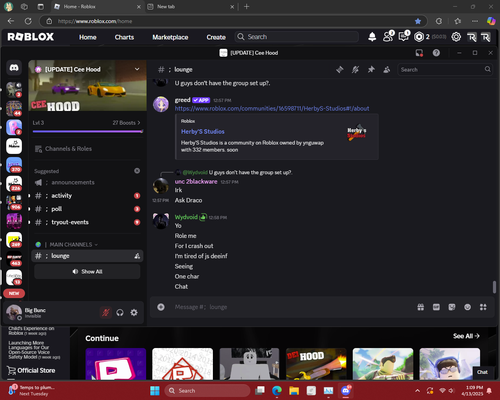The image size is (500, 400).
Task: Open a new browser tab with plus
Action: tap(246, 7)
